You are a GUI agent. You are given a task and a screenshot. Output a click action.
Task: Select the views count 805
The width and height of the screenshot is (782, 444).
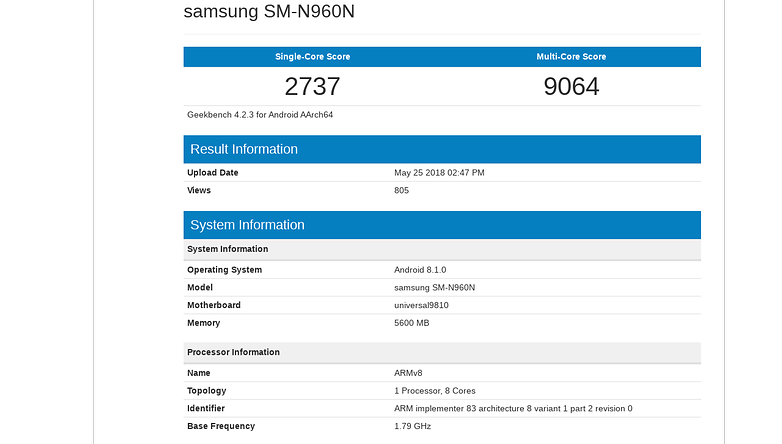401,190
